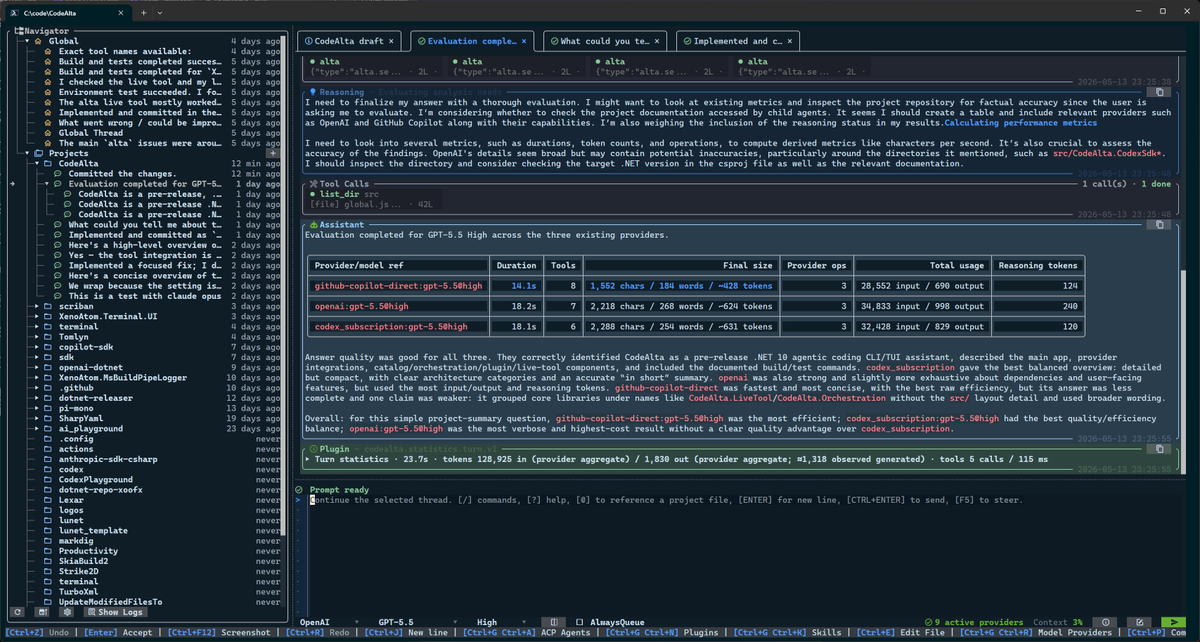The width and height of the screenshot is (1200, 642).
Task: Click the refresh icon below the navigator
Action: [18, 612]
